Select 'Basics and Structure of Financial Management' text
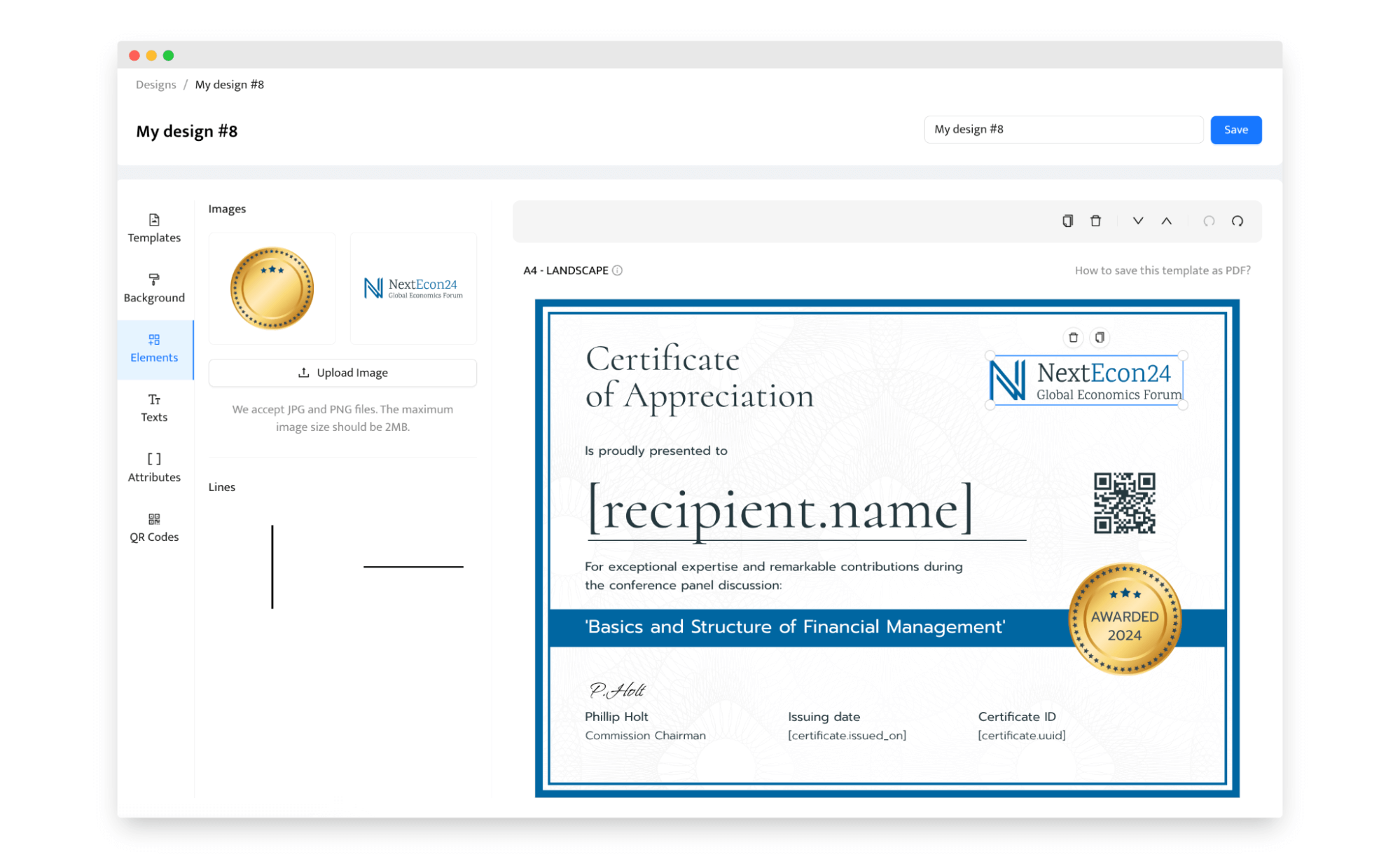 pos(795,626)
